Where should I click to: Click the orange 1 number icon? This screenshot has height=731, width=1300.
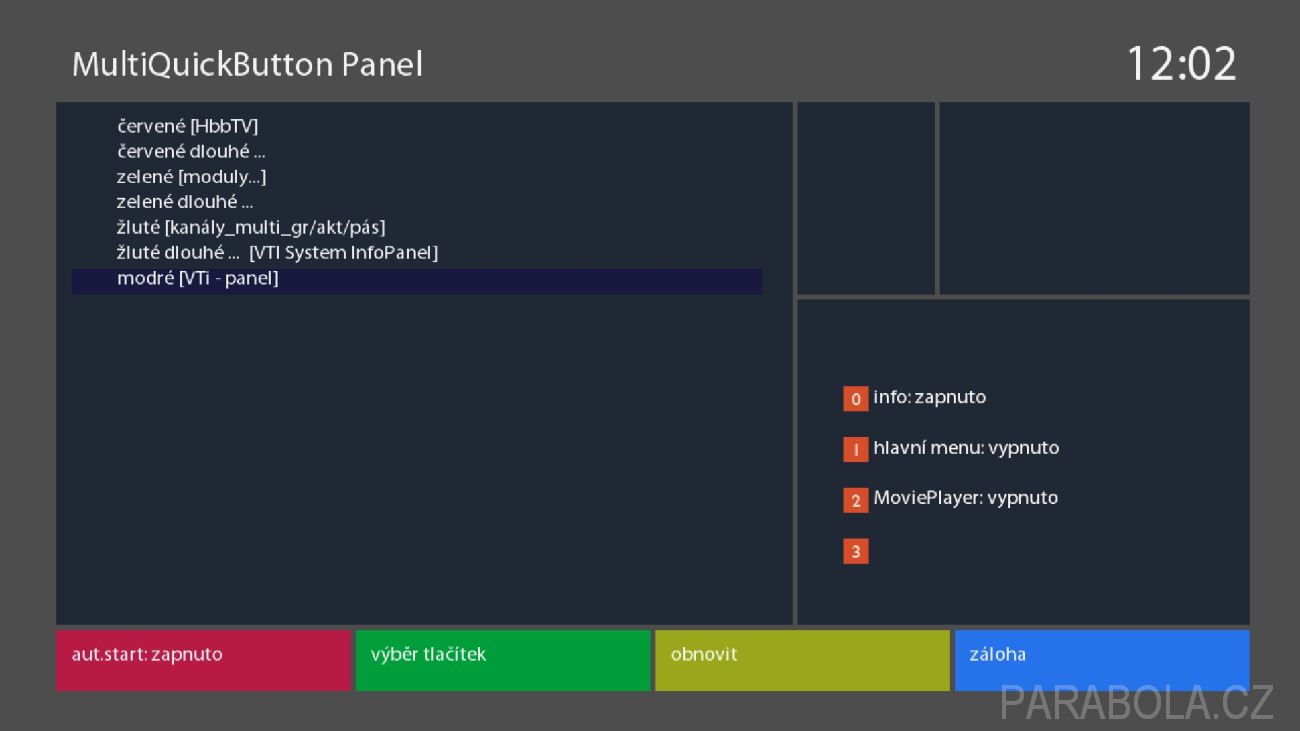click(855, 450)
